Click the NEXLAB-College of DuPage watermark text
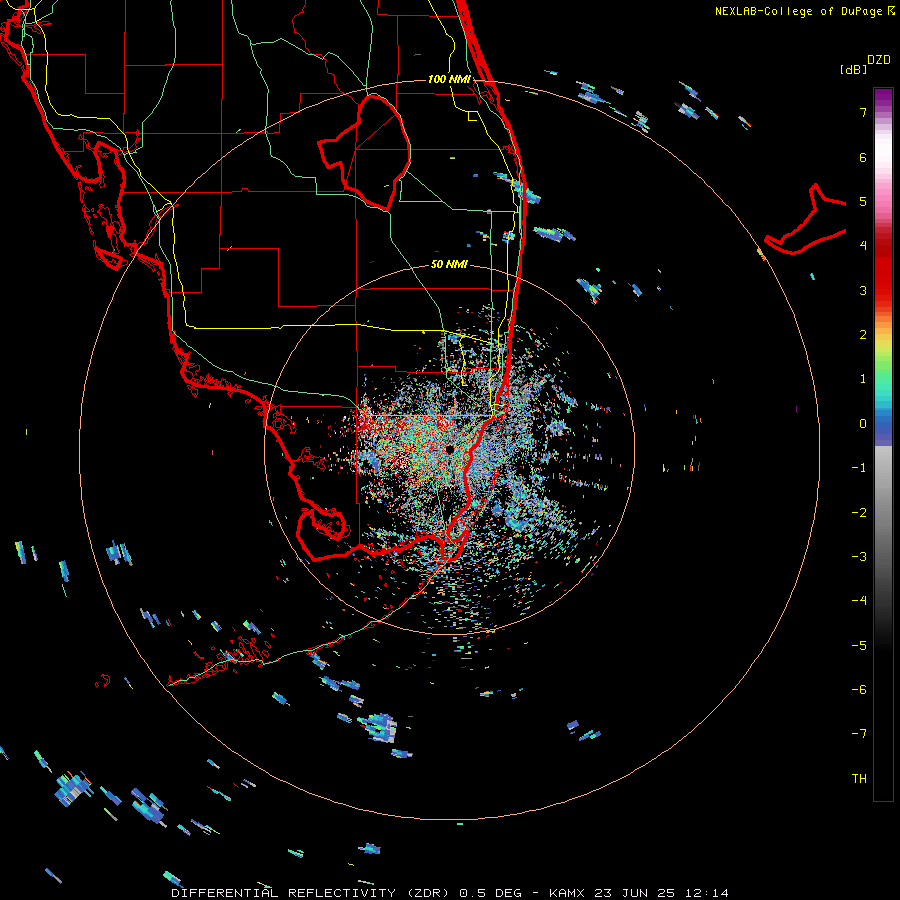The width and height of the screenshot is (900, 900). pyautogui.click(x=805, y=11)
